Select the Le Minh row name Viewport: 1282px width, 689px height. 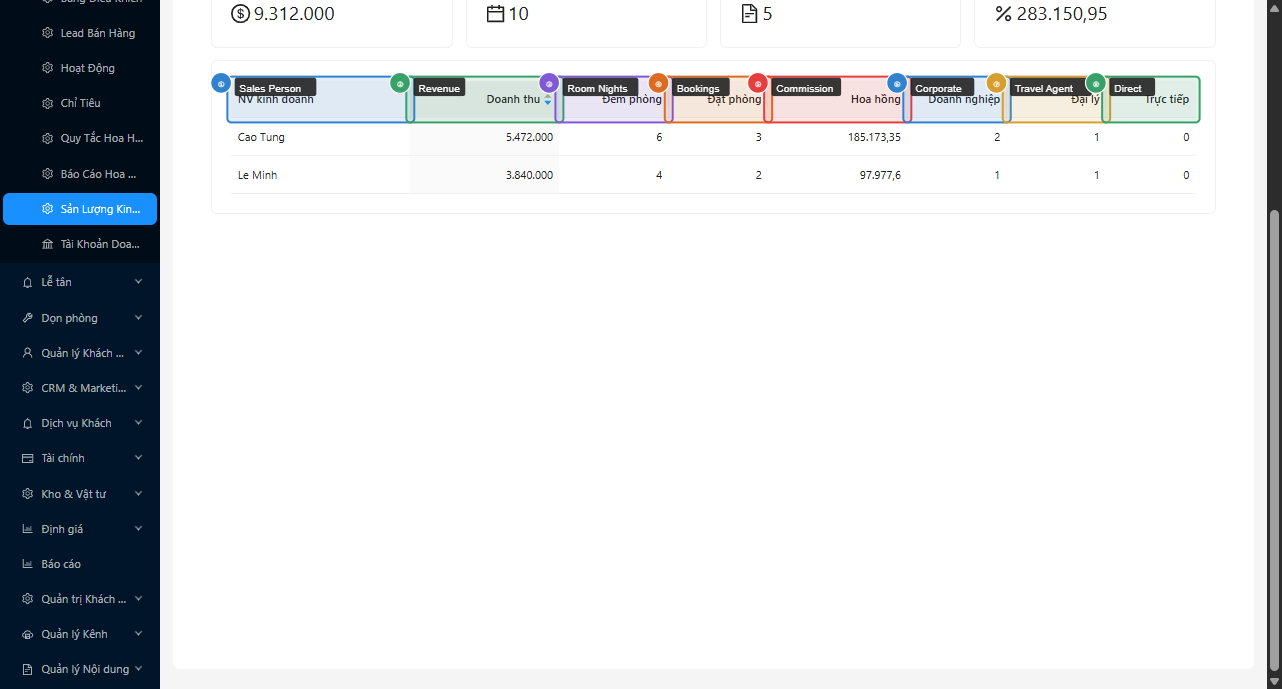coord(257,175)
